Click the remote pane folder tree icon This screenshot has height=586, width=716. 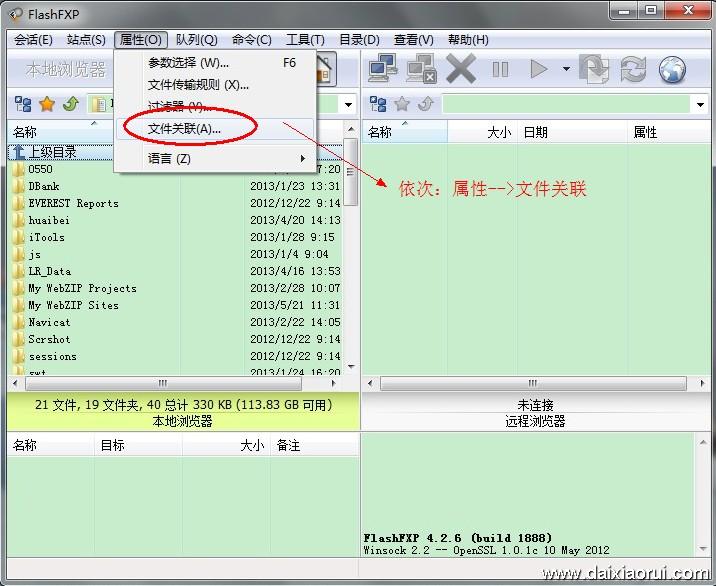click(378, 104)
